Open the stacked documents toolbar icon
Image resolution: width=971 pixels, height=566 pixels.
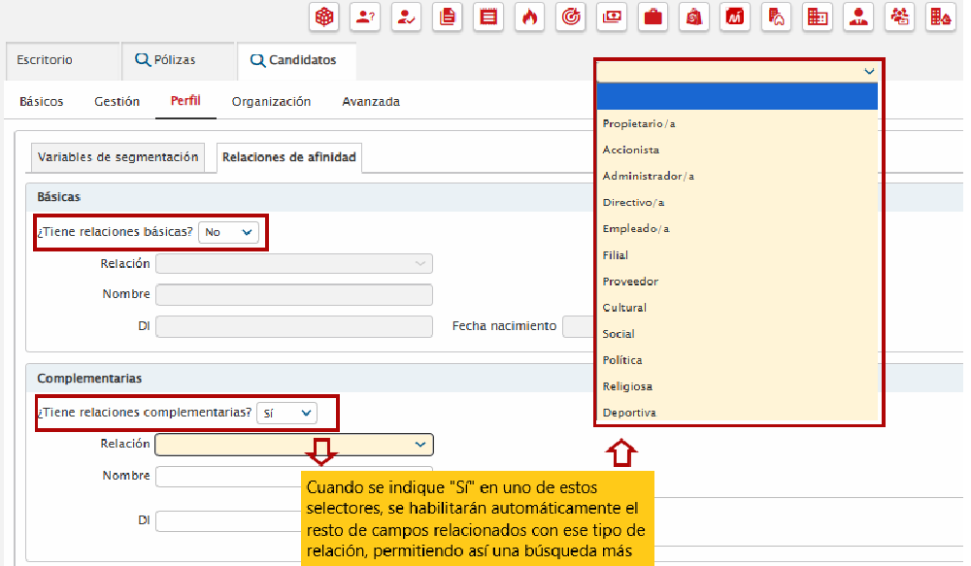coord(447,17)
